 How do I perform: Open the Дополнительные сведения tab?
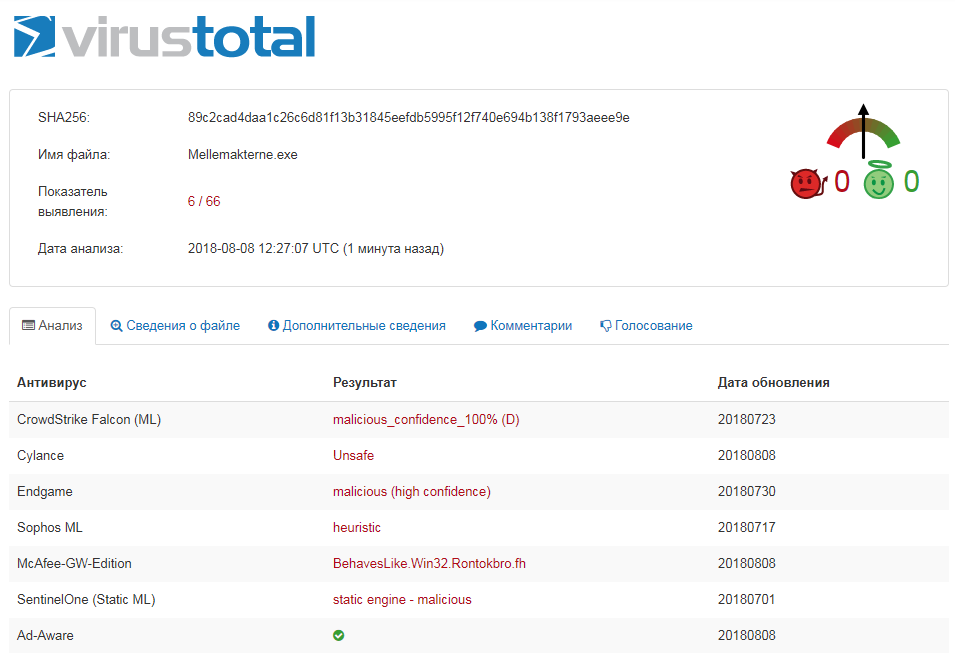pyautogui.click(x=357, y=326)
